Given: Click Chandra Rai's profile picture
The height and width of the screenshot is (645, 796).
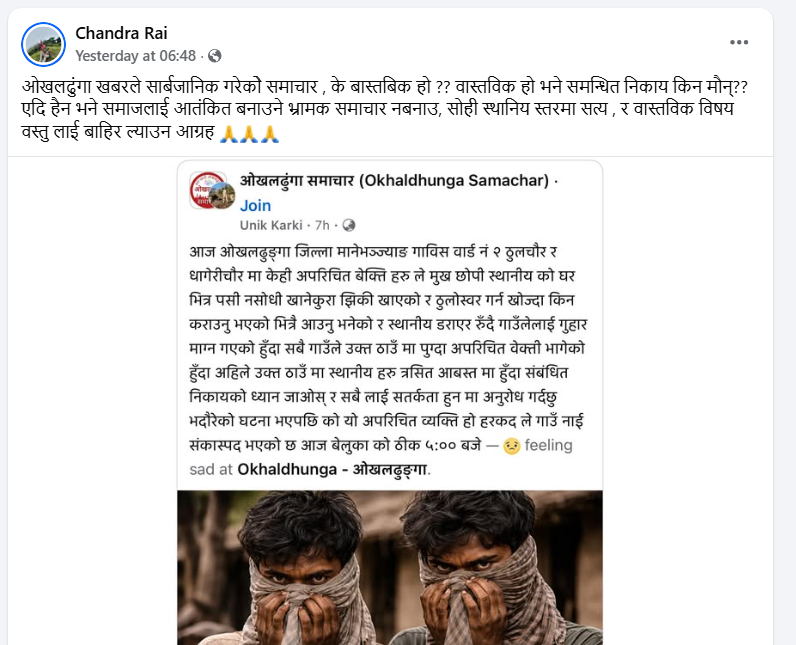Looking at the screenshot, I should coord(44,43).
